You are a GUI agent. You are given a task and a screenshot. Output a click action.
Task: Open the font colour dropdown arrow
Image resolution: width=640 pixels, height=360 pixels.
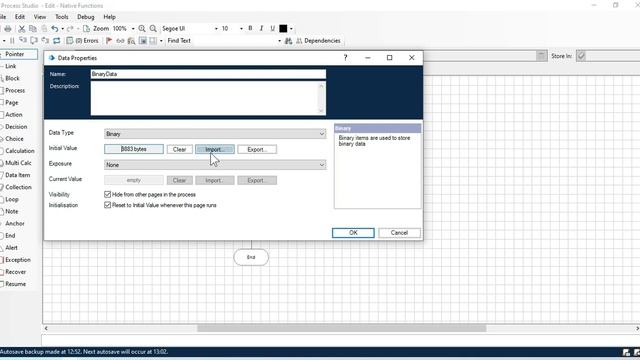pyautogui.click(x=291, y=29)
